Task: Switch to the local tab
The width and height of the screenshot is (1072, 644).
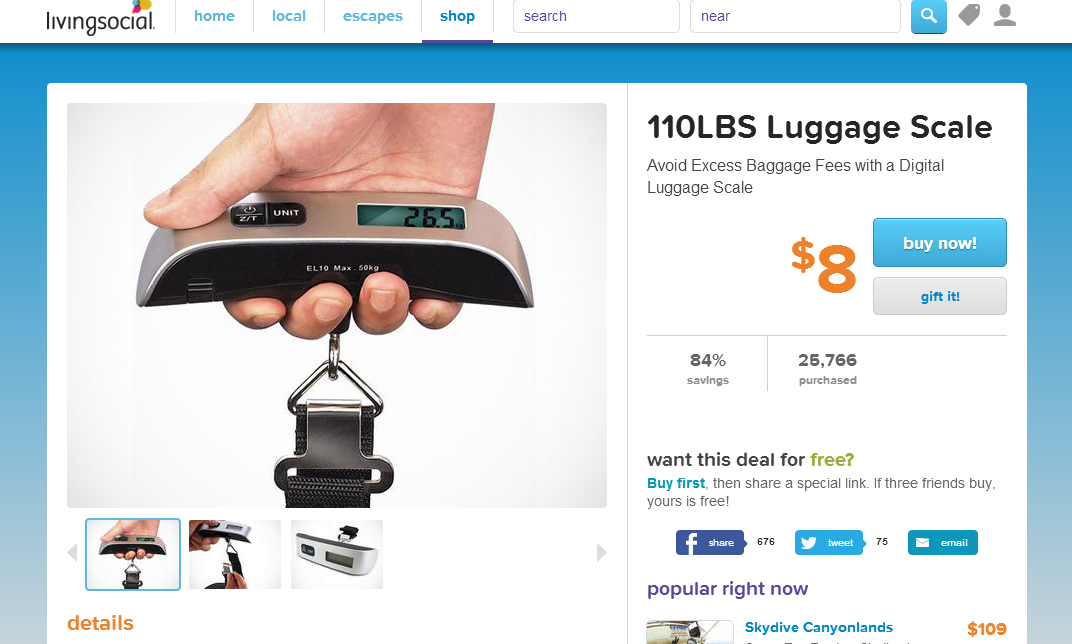Action: 289,16
